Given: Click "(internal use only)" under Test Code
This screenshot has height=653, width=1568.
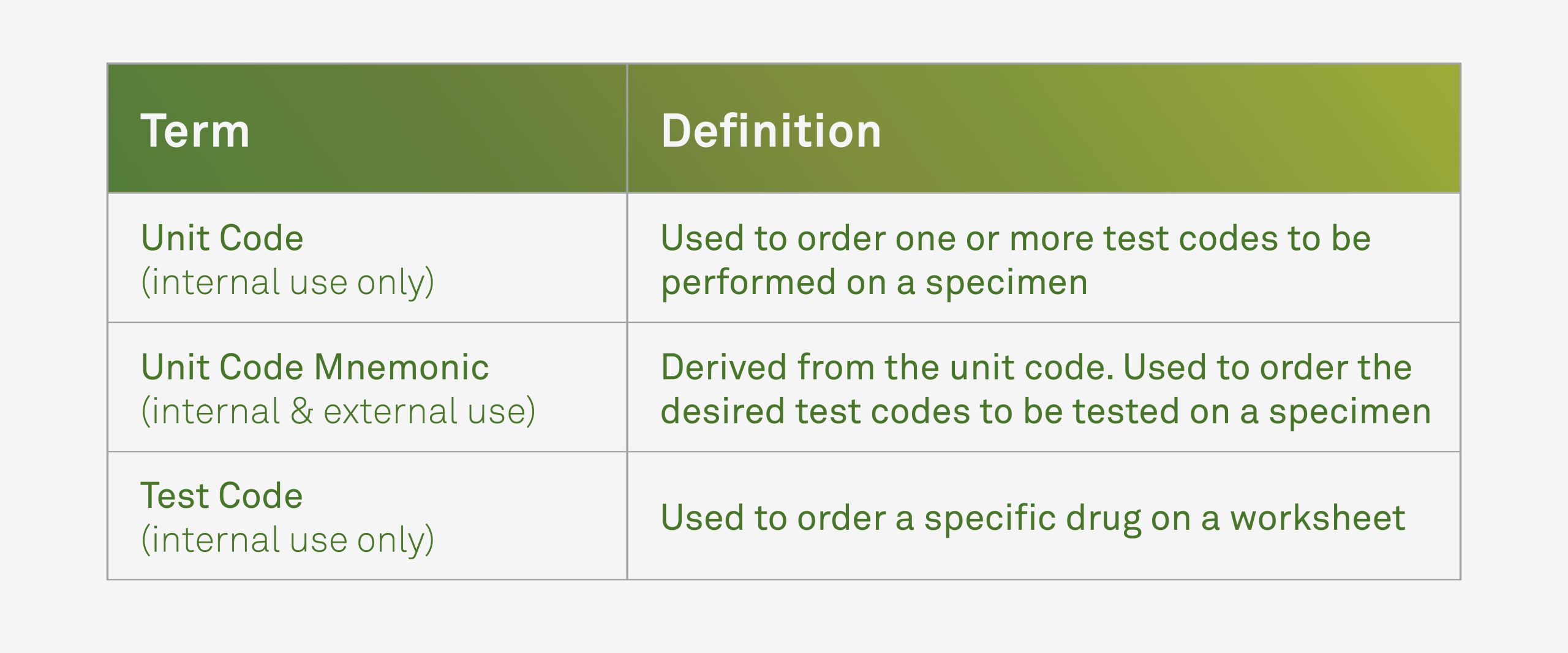Looking at the screenshot, I should tap(287, 540).
